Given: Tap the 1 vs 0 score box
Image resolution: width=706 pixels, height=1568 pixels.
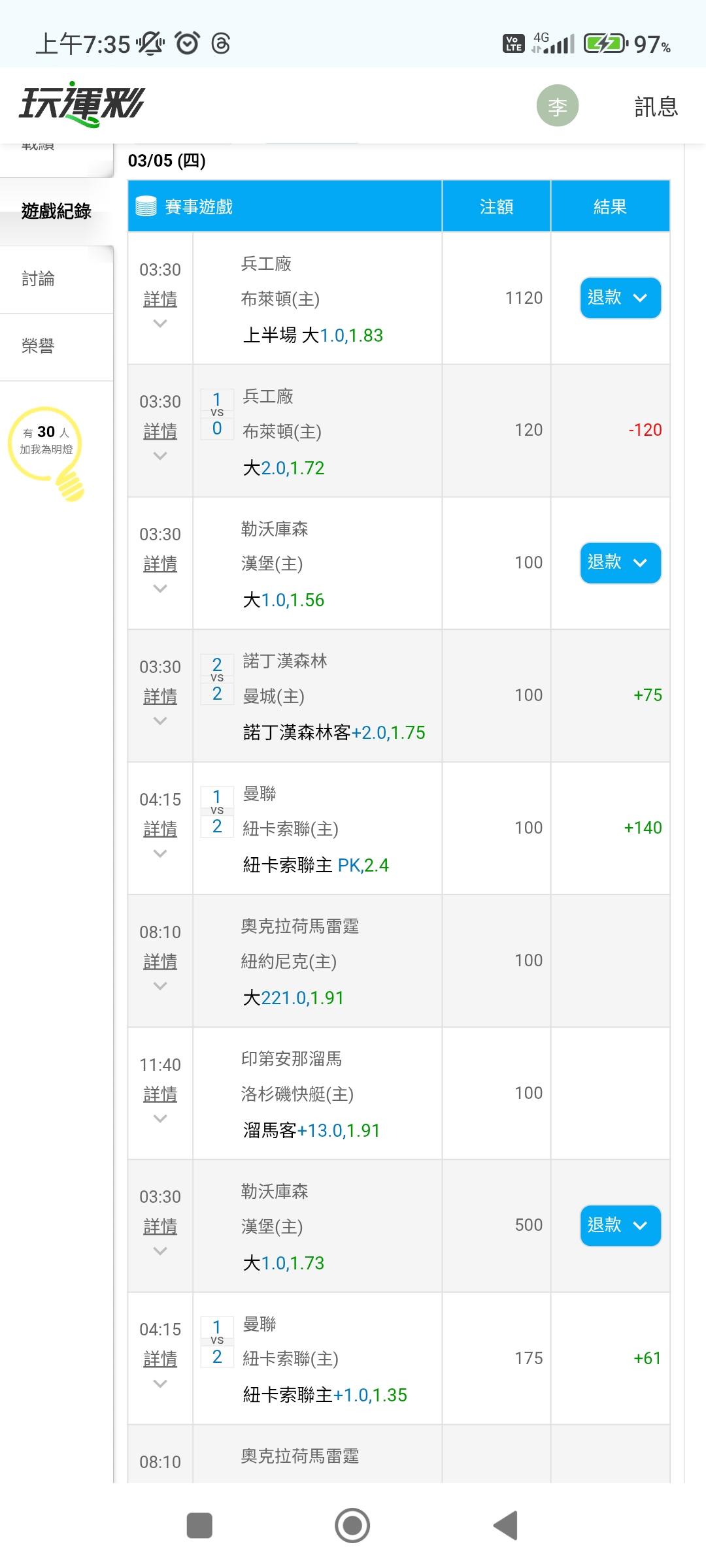Looking at the screenshot, I should pyautogui.click(x=217, y=414).
